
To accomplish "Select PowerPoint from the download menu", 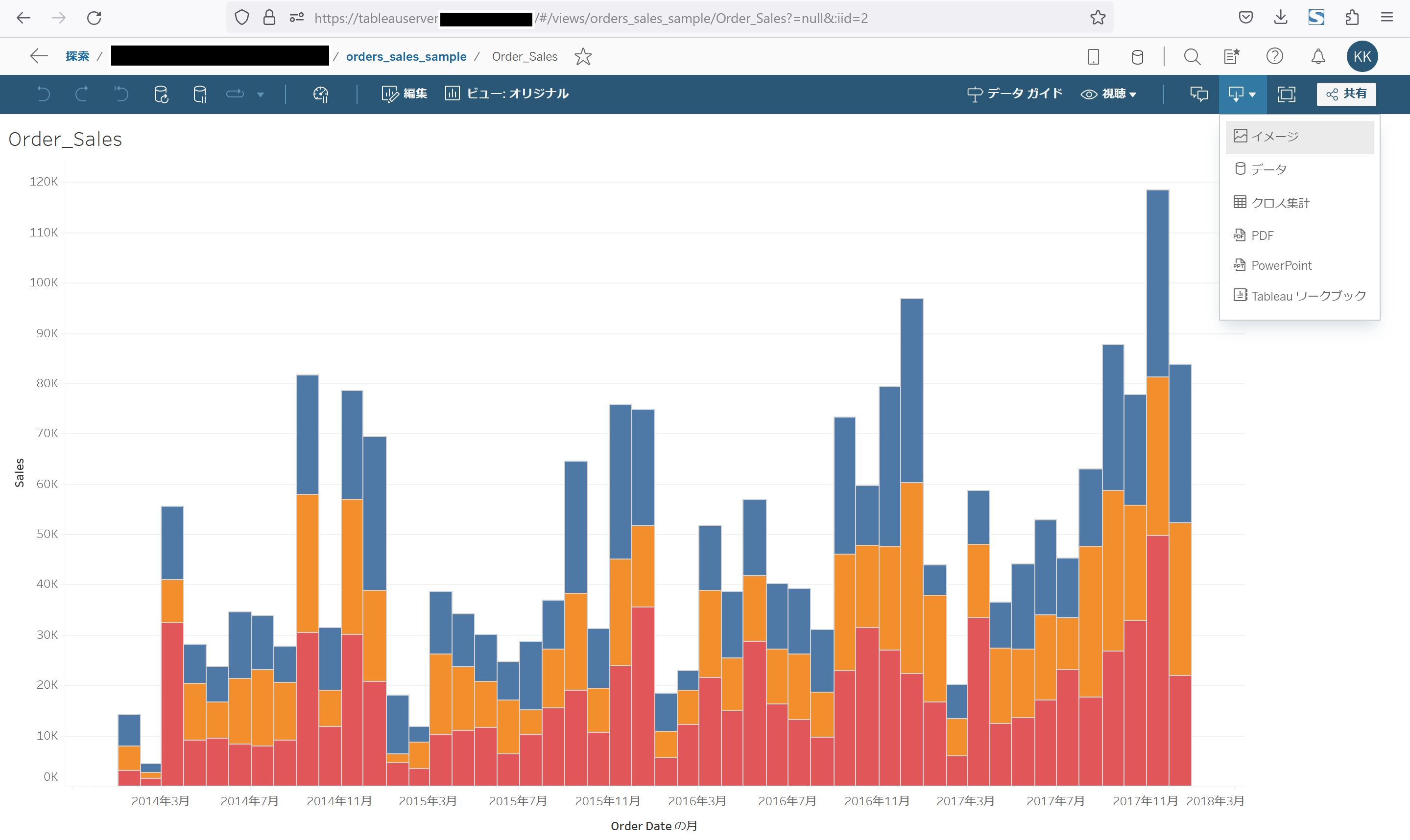I will coord(1281,265).
